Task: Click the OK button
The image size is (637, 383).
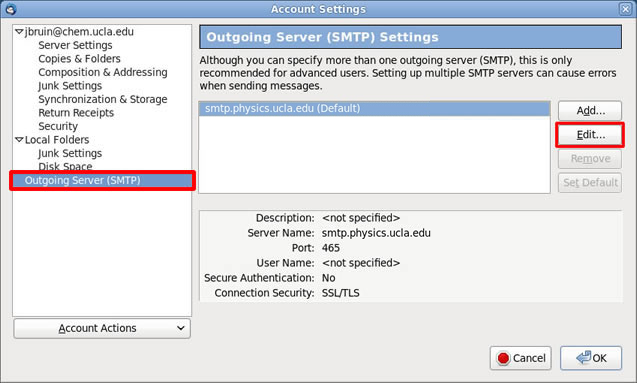Action: pyautogui.click(x=591, y=358)
